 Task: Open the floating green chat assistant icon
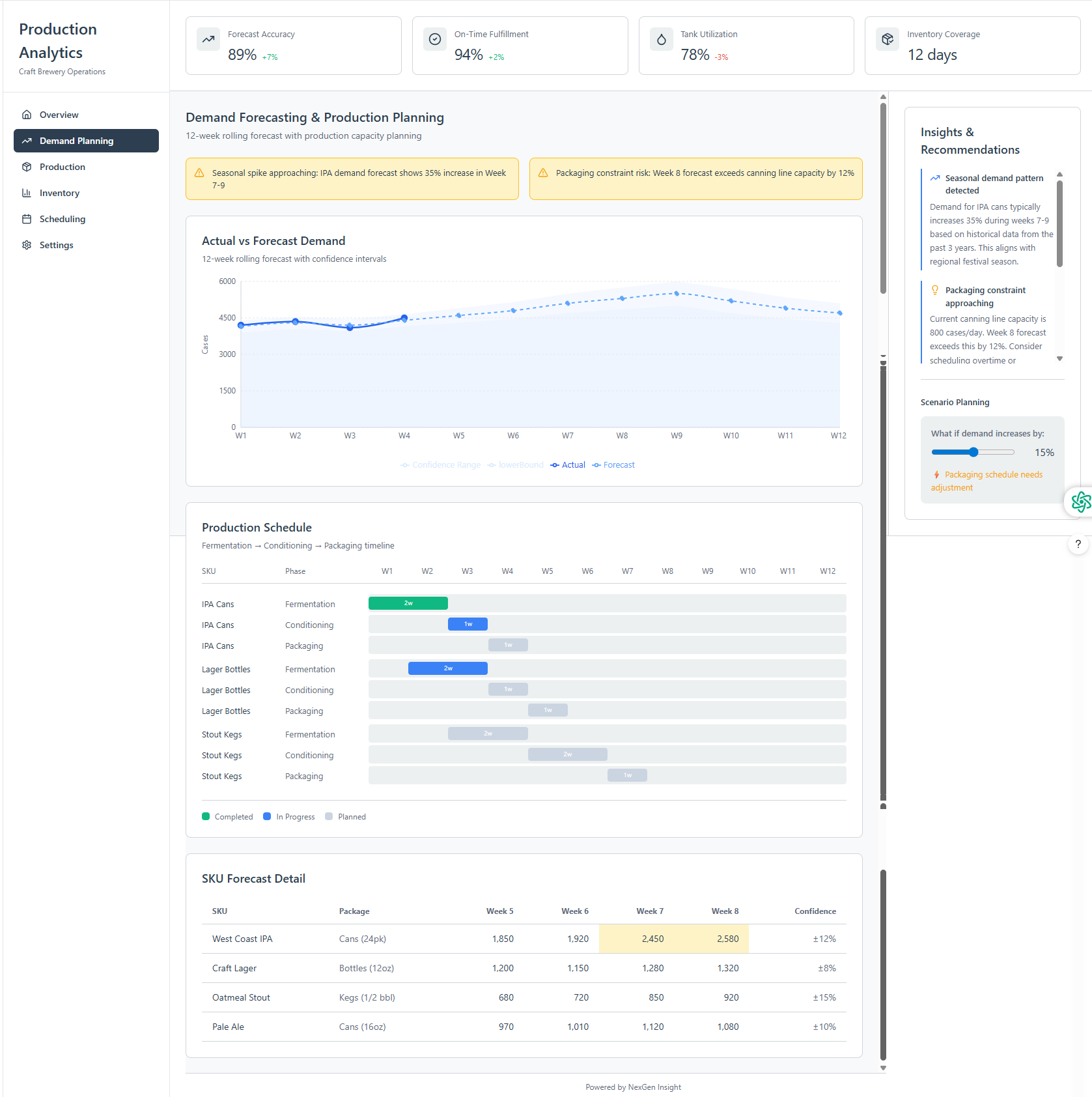tap(1080, 502)
